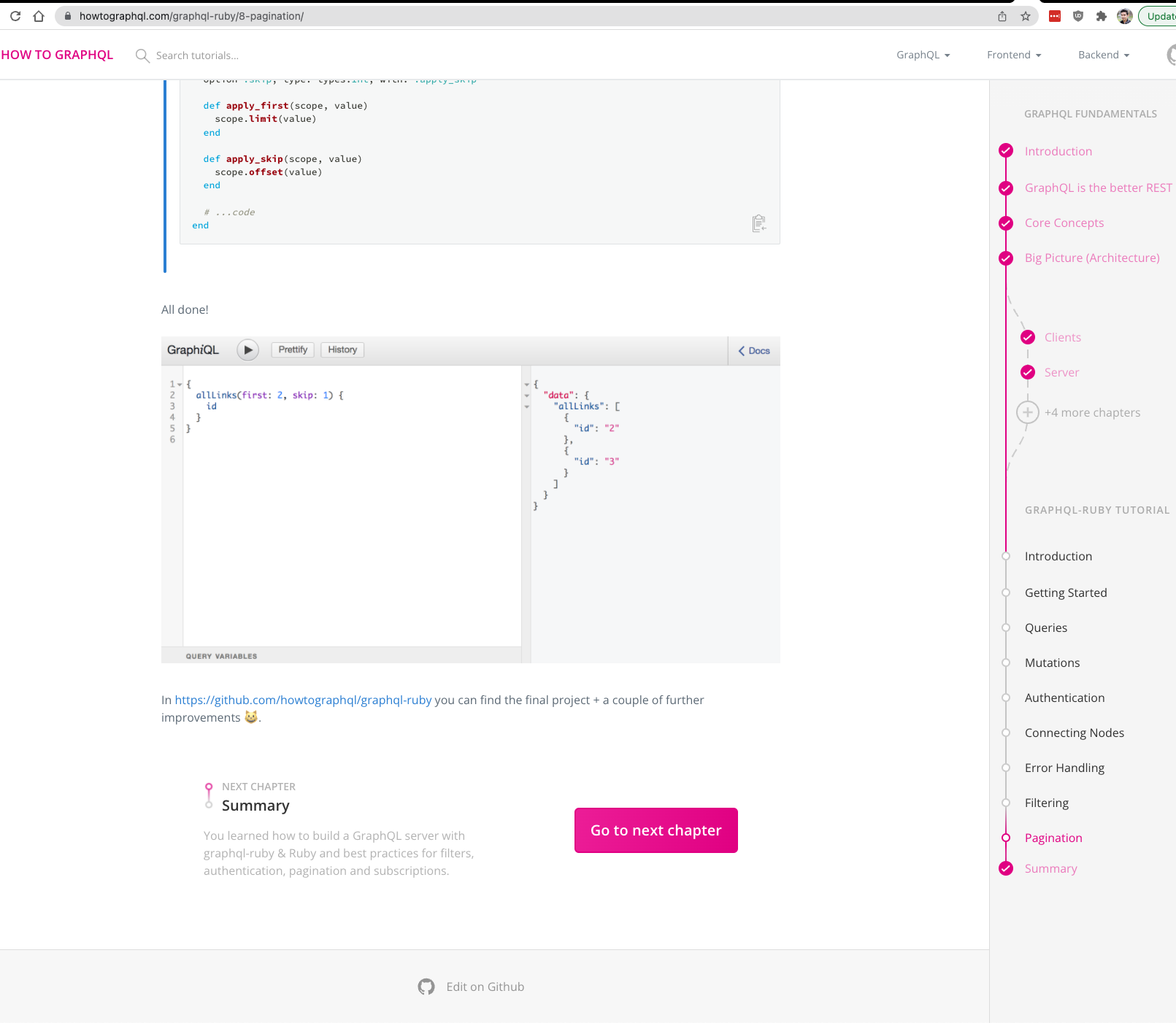Open the GraphQL dropdown menu
Image resolution: width=1176 pixels, height=1023 pixels.
click(x=923, y=55)
